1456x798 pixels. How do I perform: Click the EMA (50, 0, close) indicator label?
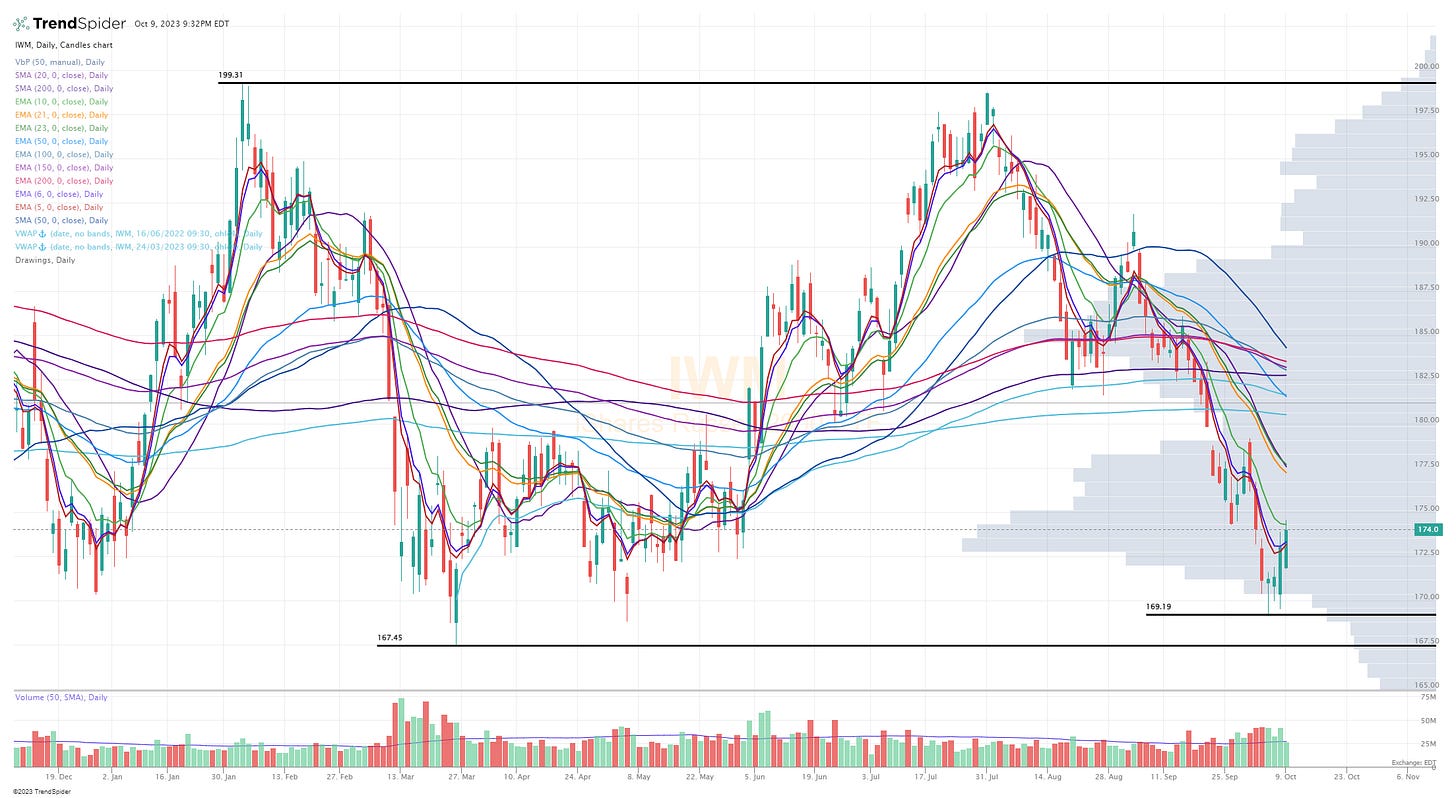pyautogui.click(x=61, y=141)
